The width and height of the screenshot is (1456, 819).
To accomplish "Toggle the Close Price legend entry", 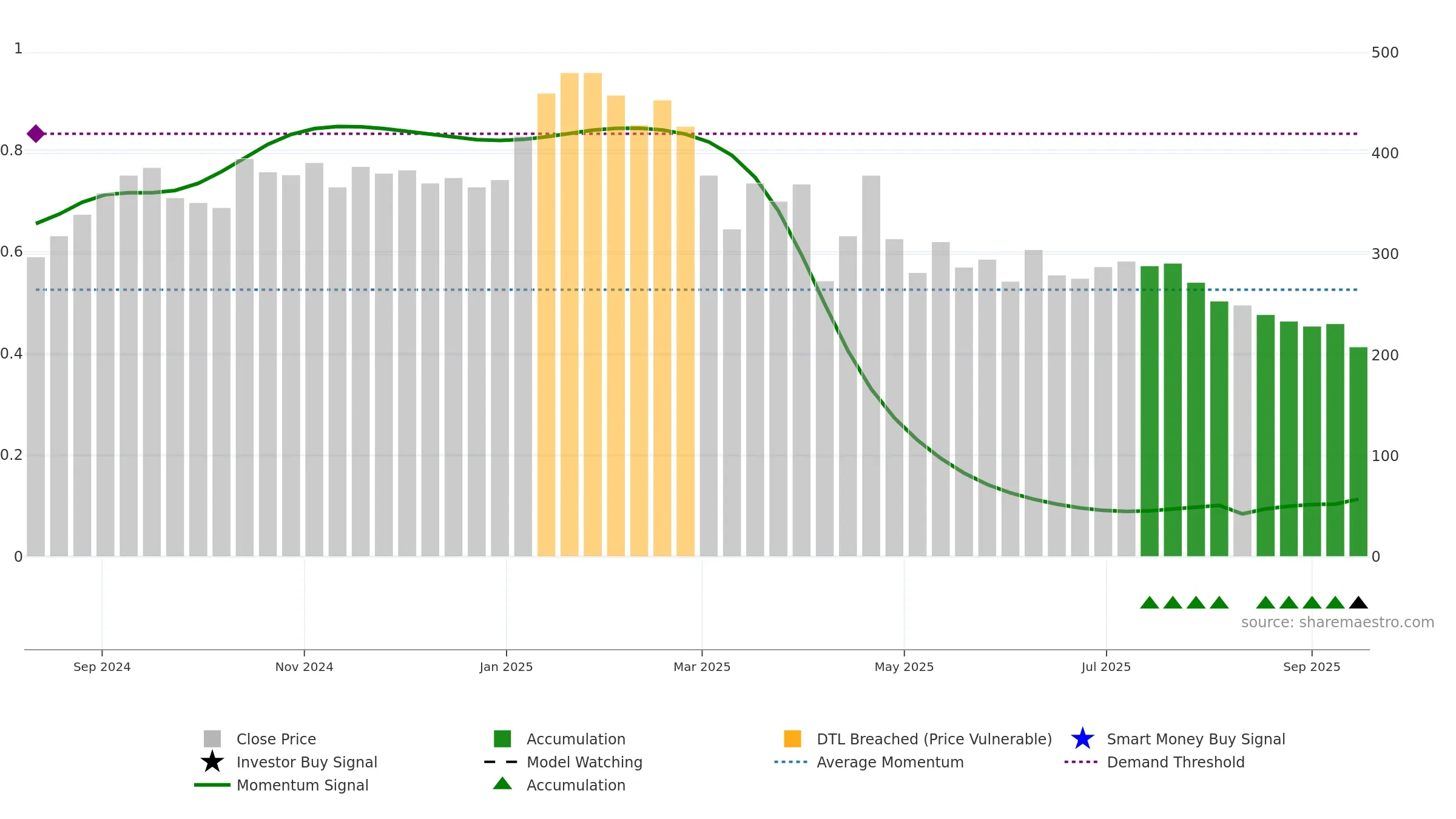I will [260, 739].
